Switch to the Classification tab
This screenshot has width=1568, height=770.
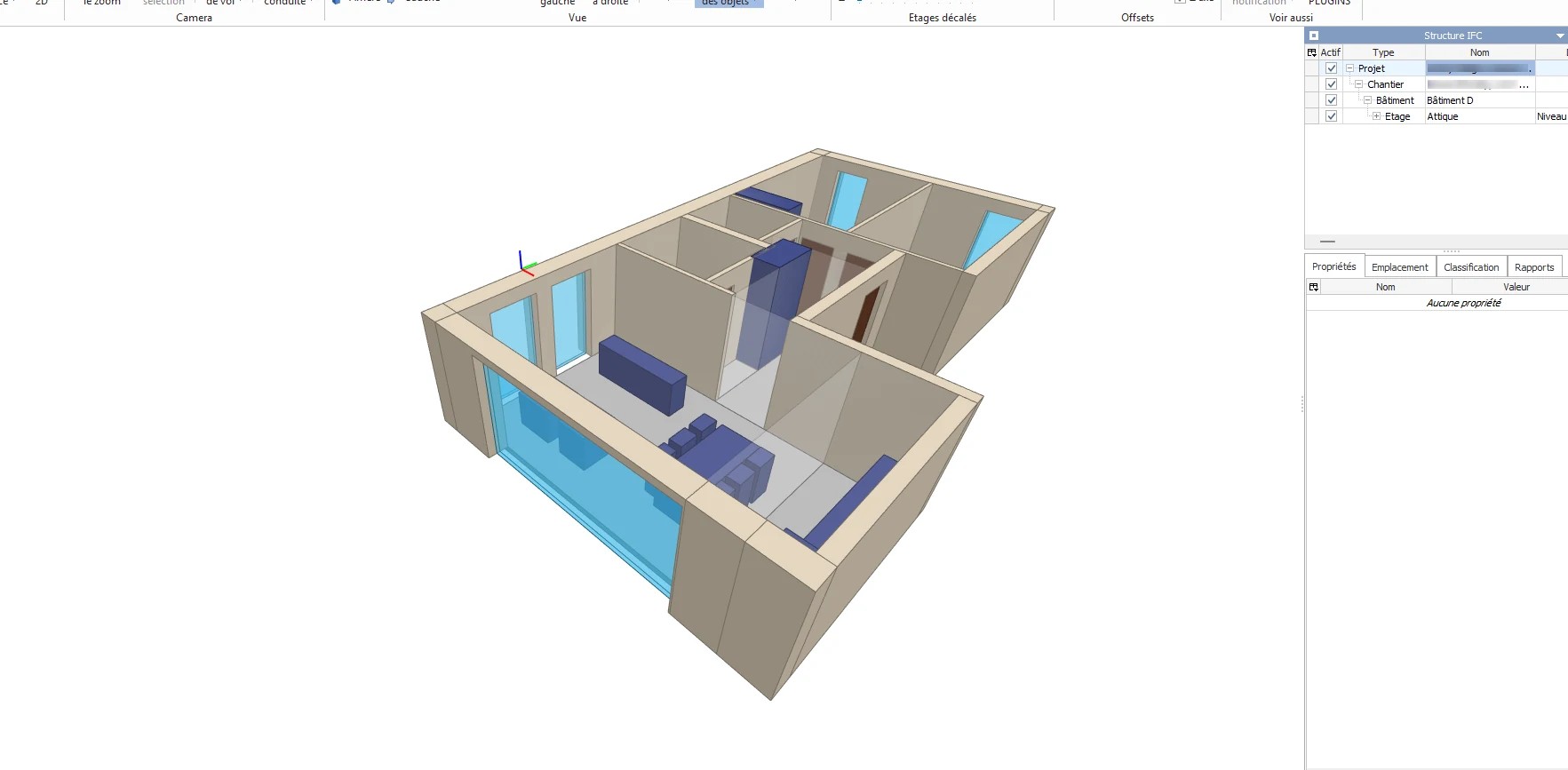(1471, 267)
